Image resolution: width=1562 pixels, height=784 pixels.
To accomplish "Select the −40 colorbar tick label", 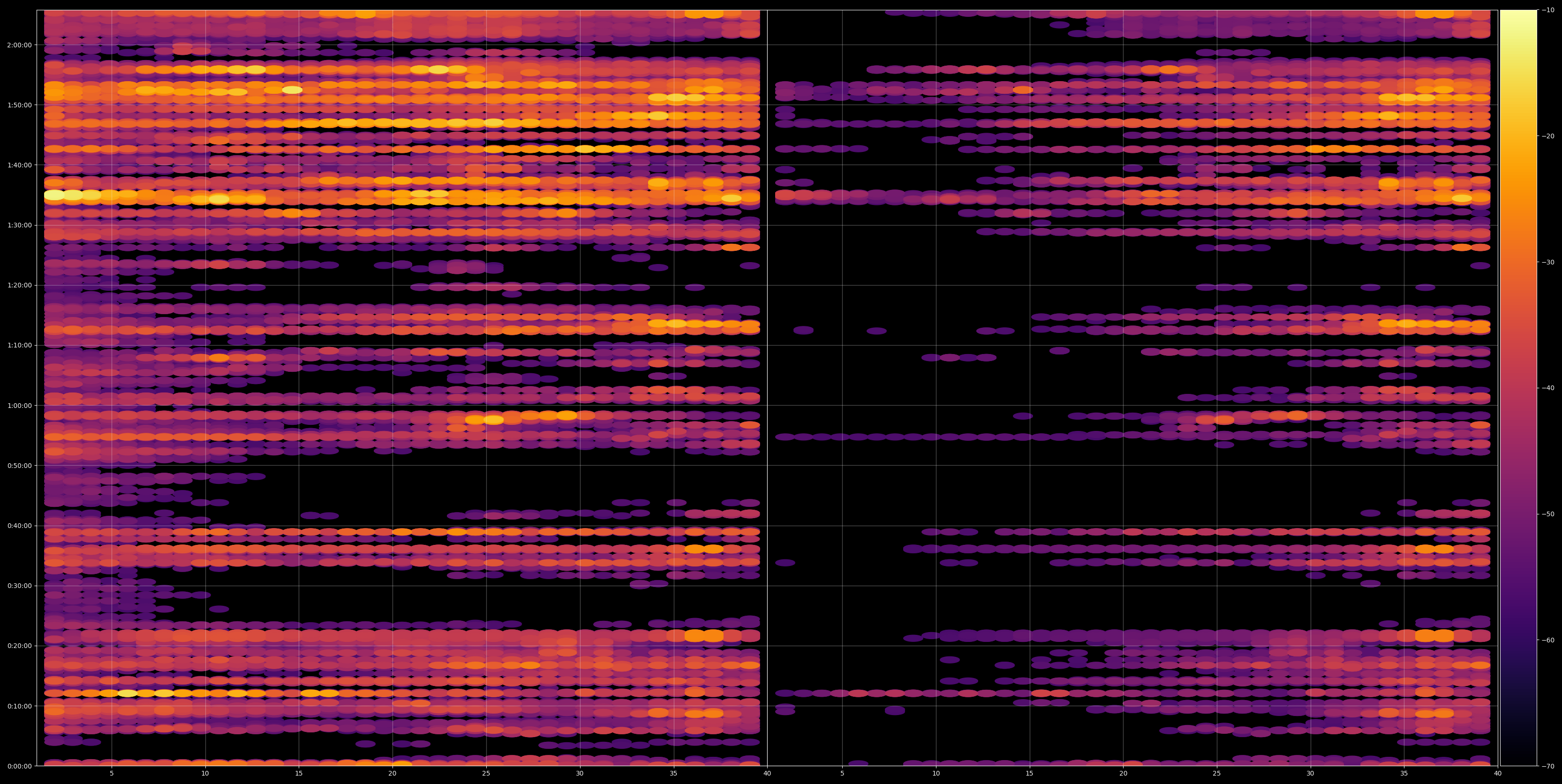I will click(x=1548, y=388).
